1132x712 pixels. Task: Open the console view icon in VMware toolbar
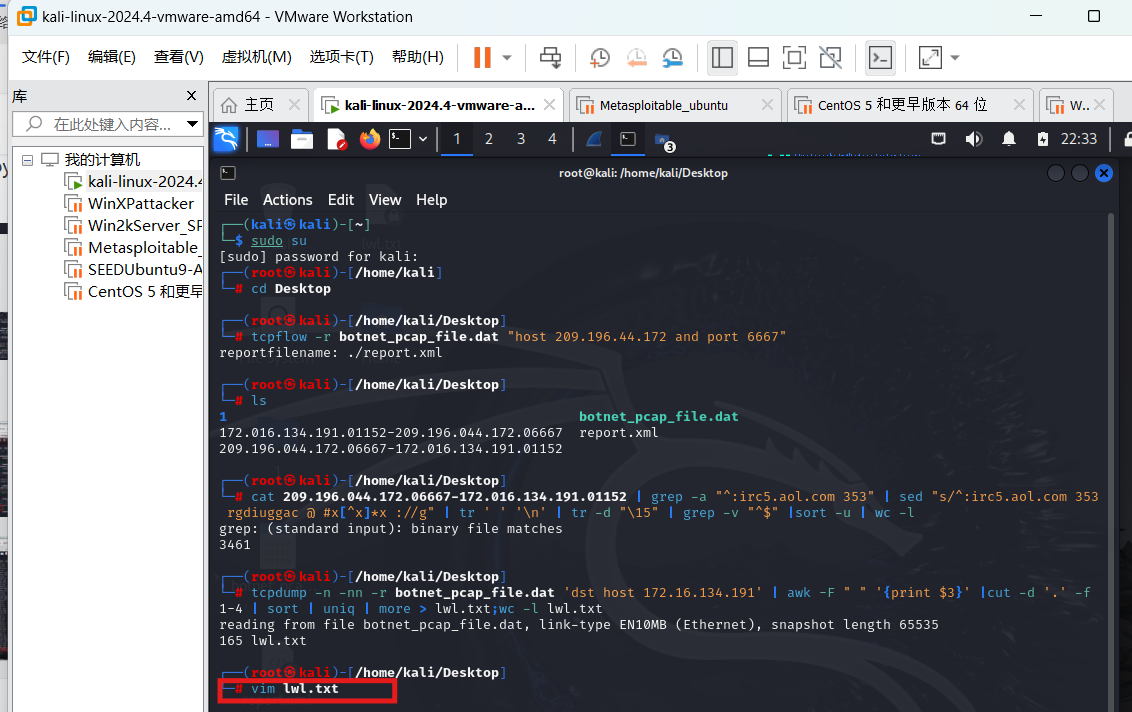coord(880,58)
